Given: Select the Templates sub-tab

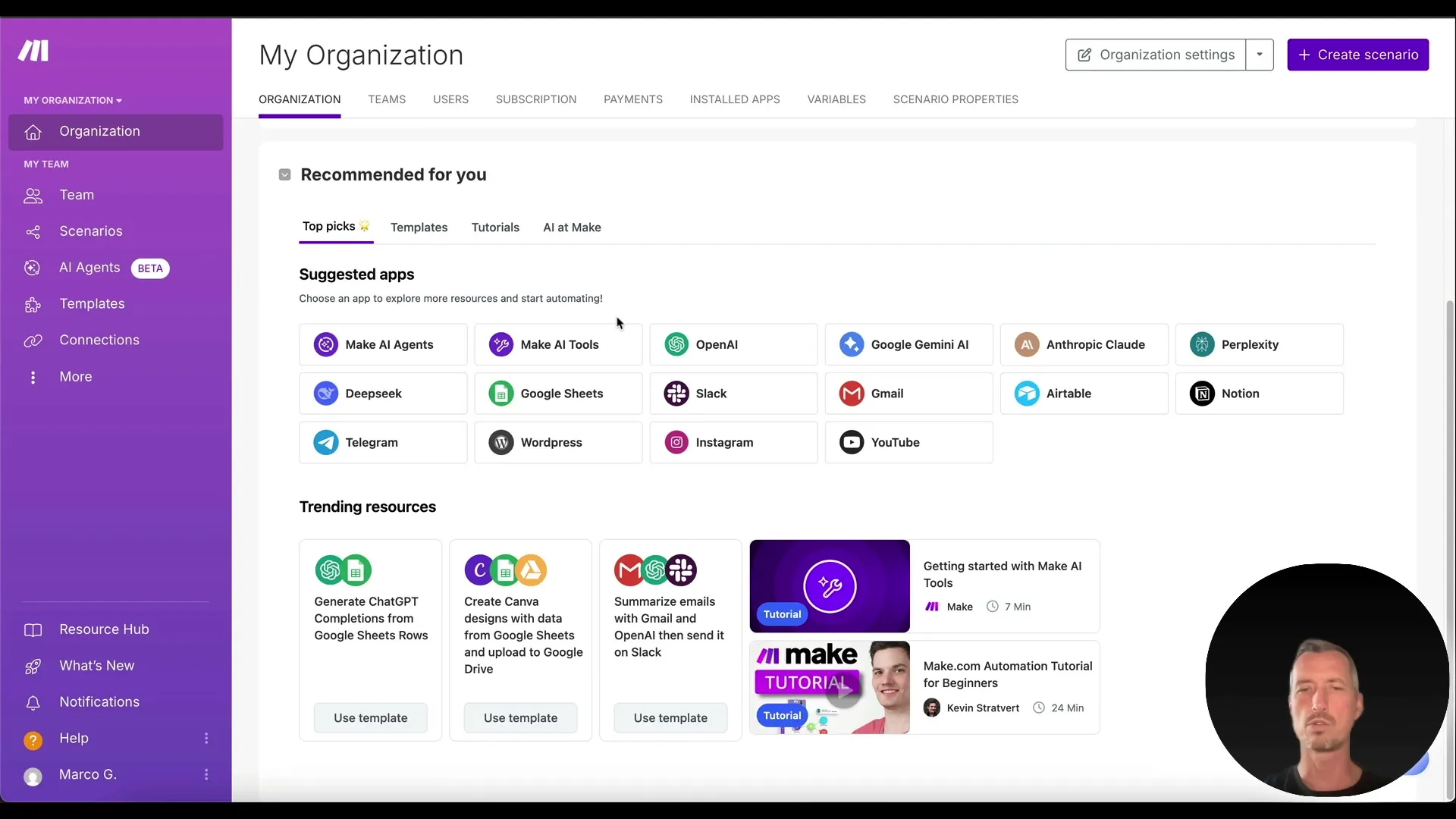Looking at the screenshot, I should pyautogui.click(x=419, y=227).
